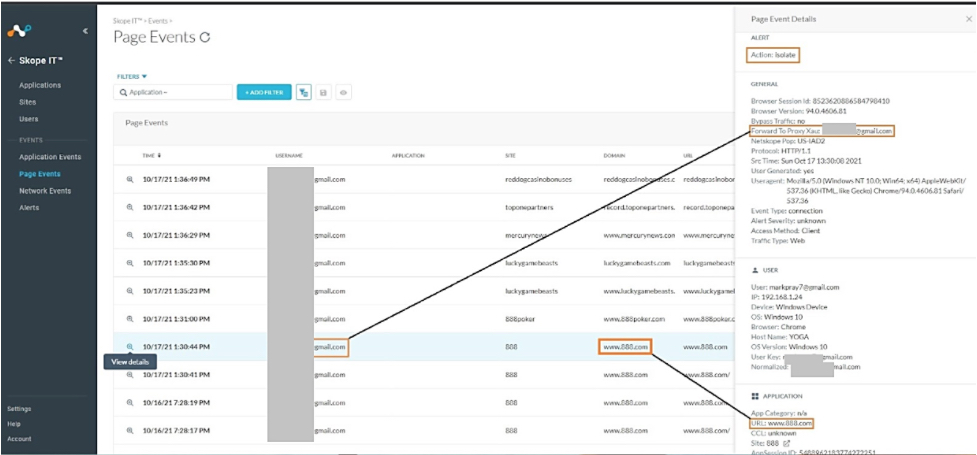View details for 1:35:23 PM event
977x455 pixels.
click(130, 291)
